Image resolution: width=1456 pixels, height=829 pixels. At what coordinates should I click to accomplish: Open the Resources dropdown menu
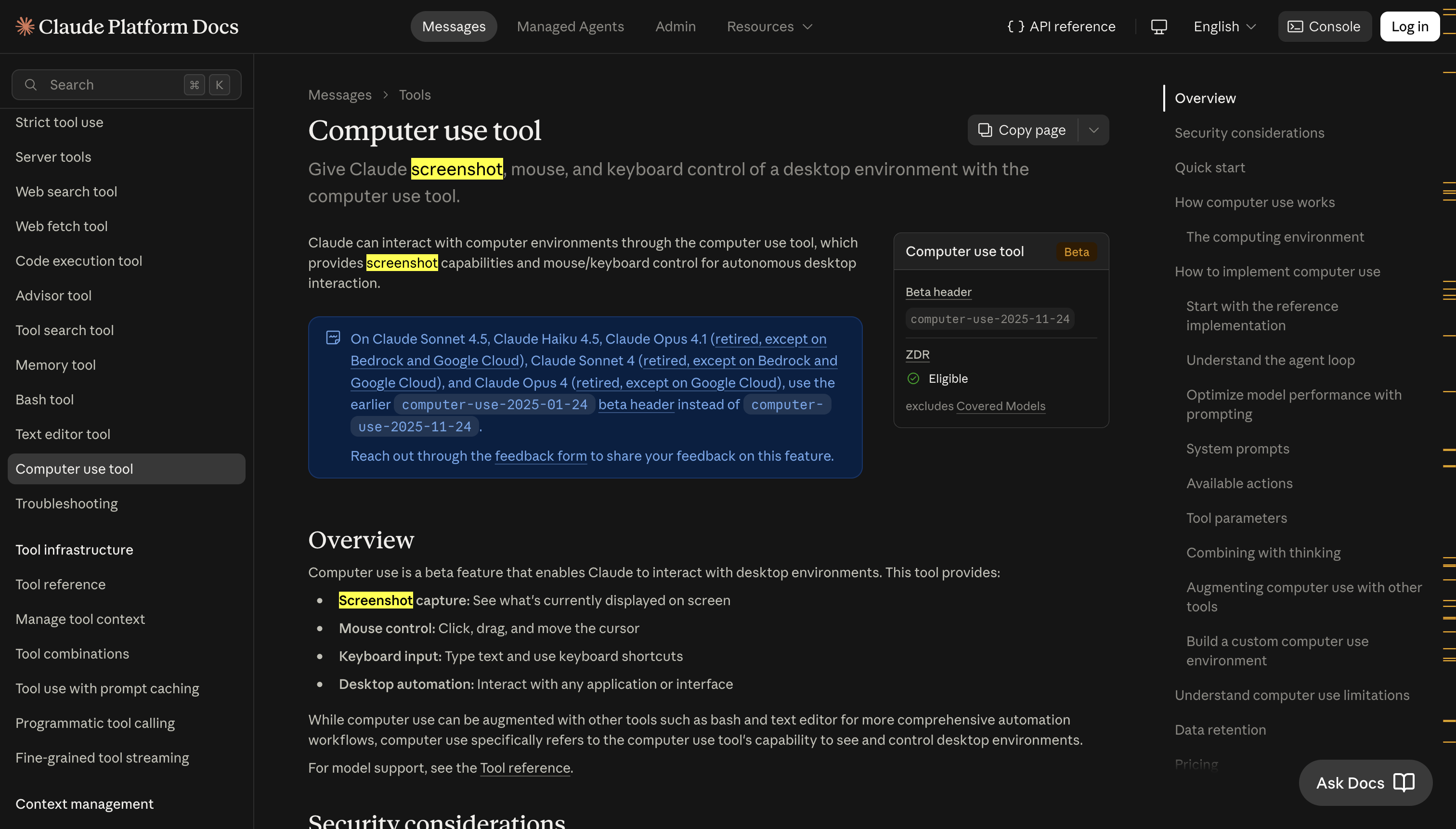[x=769, y=27]
